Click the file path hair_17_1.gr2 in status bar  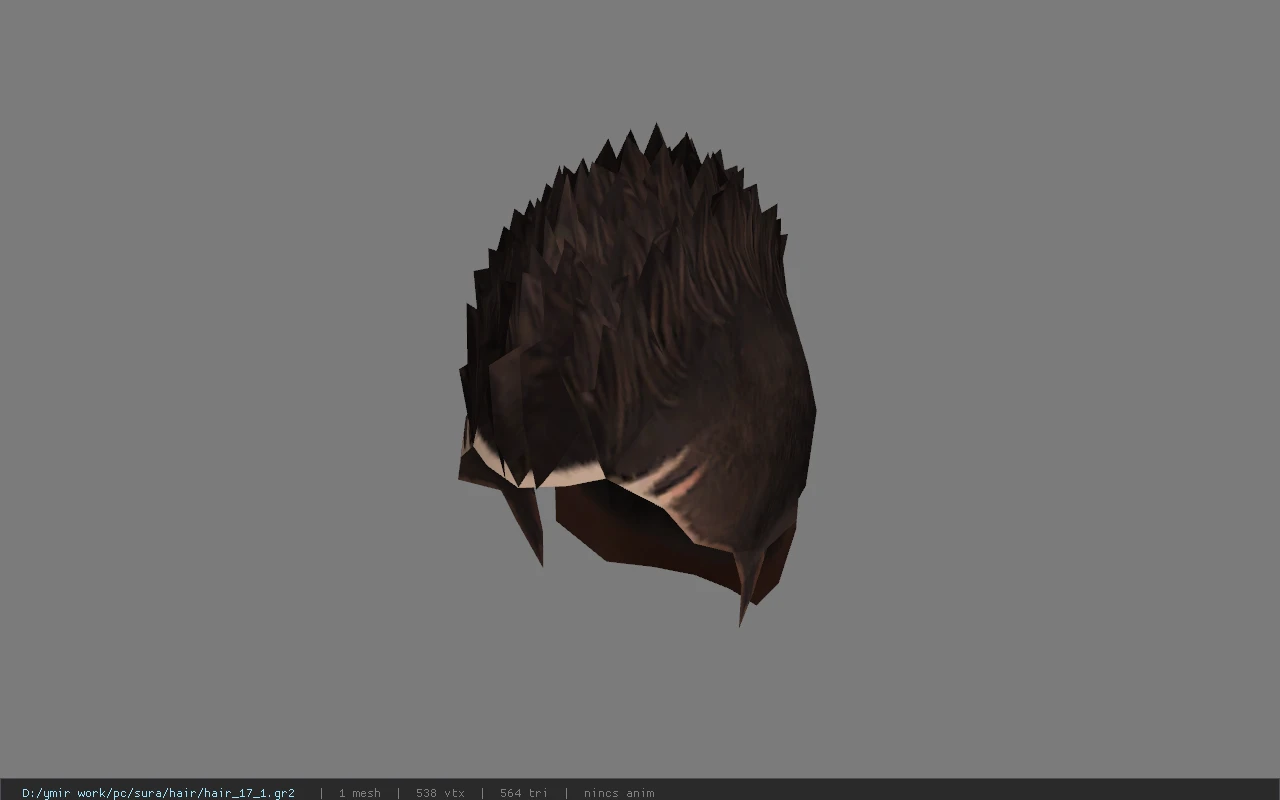158,793
